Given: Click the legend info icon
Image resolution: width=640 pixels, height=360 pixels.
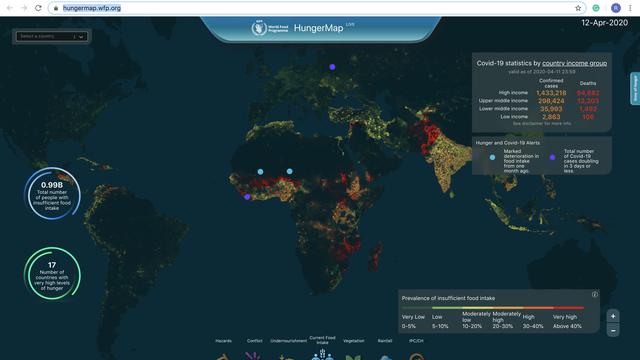Looking at the screenshot, I should (x=595, y=294).
